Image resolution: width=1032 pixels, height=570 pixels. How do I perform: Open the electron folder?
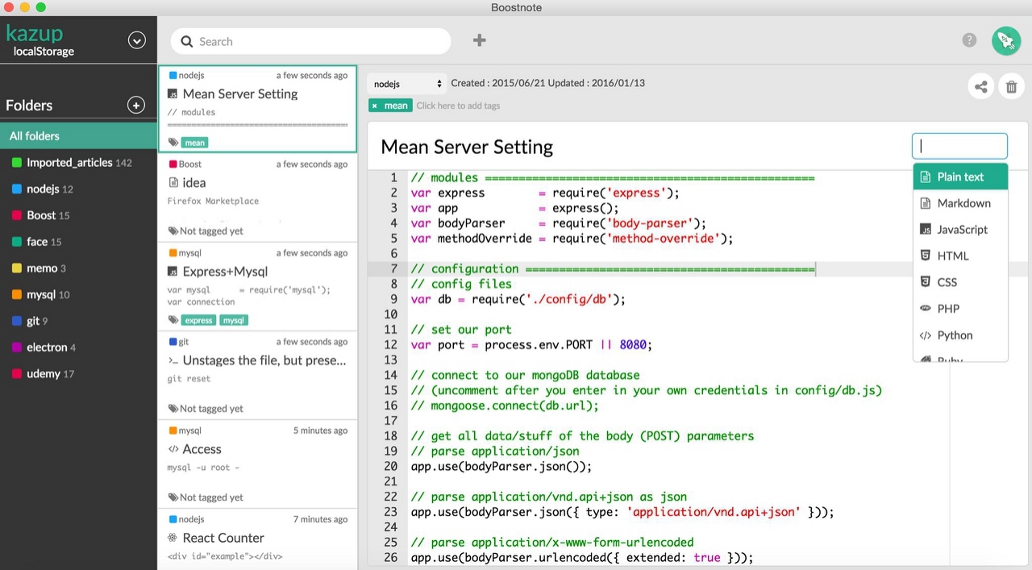[78, 347]
